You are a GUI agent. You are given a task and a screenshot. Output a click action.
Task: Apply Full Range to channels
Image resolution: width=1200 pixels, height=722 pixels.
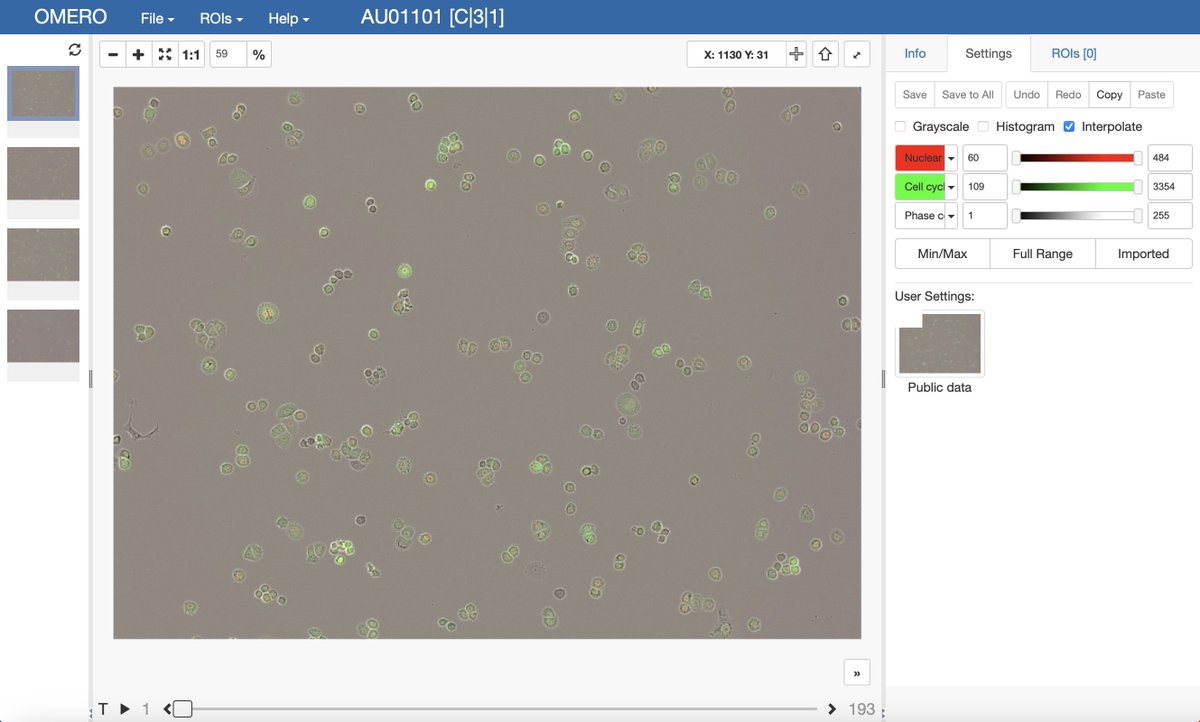coord(1042,254)
